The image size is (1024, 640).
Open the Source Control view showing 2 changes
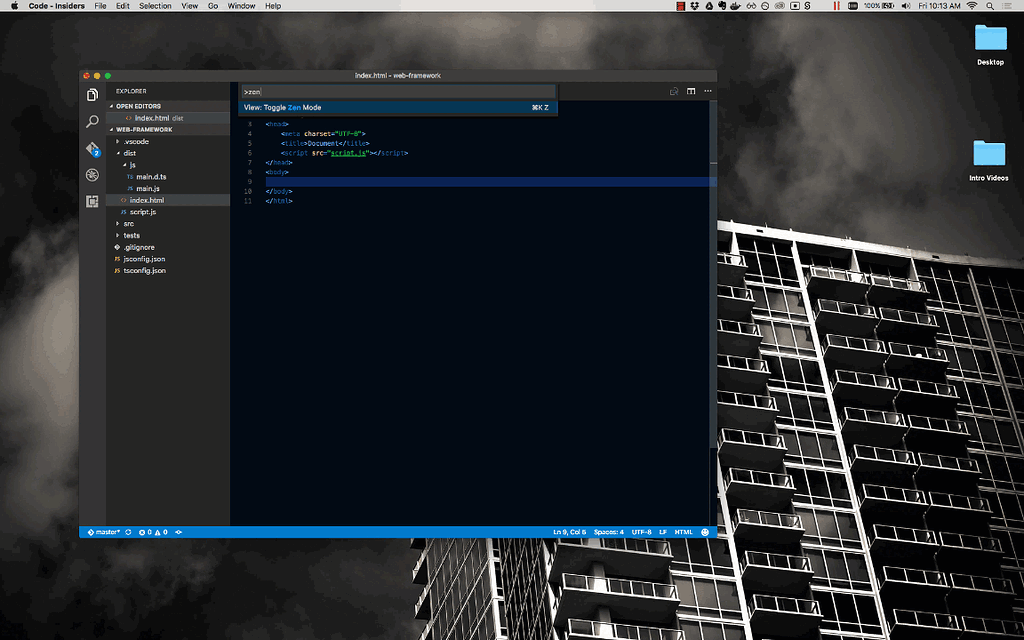[92, 148]
